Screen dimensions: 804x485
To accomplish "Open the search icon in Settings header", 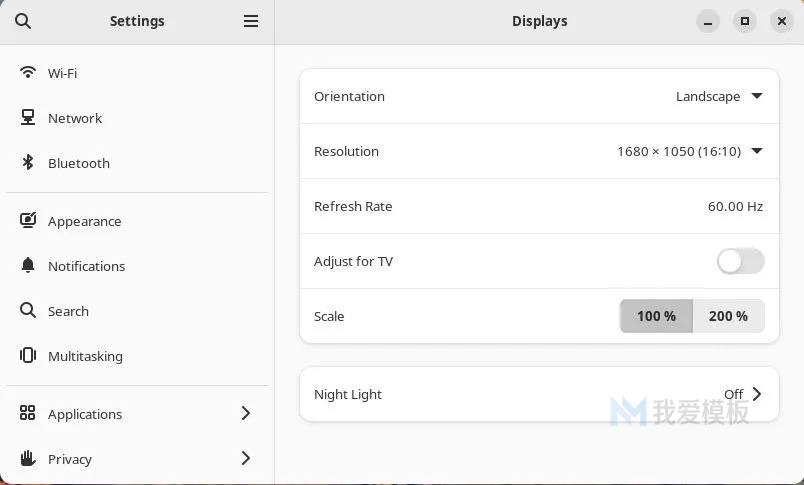I will [23, 21].
